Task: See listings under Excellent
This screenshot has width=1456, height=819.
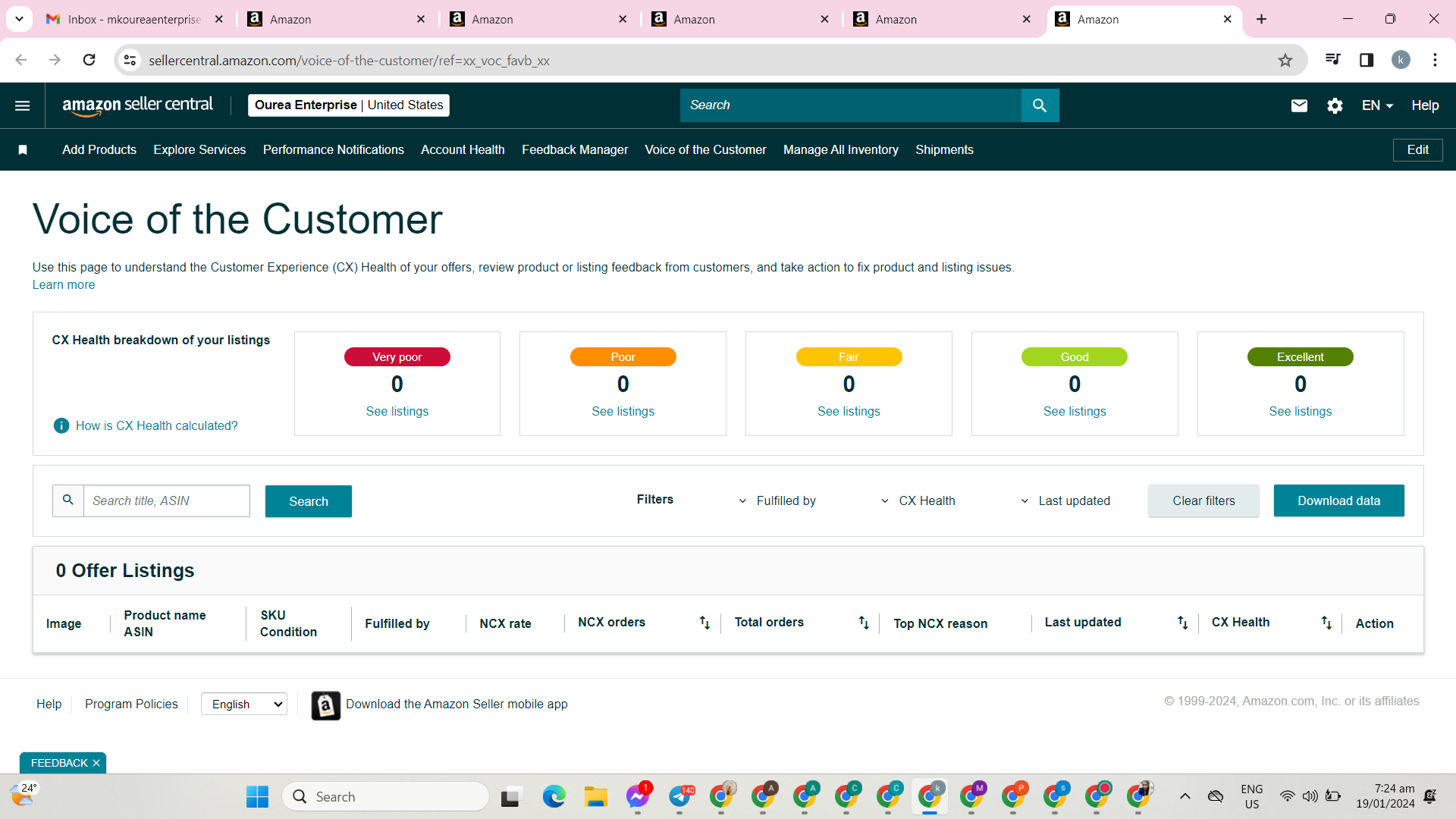Action: (1301, 411)
